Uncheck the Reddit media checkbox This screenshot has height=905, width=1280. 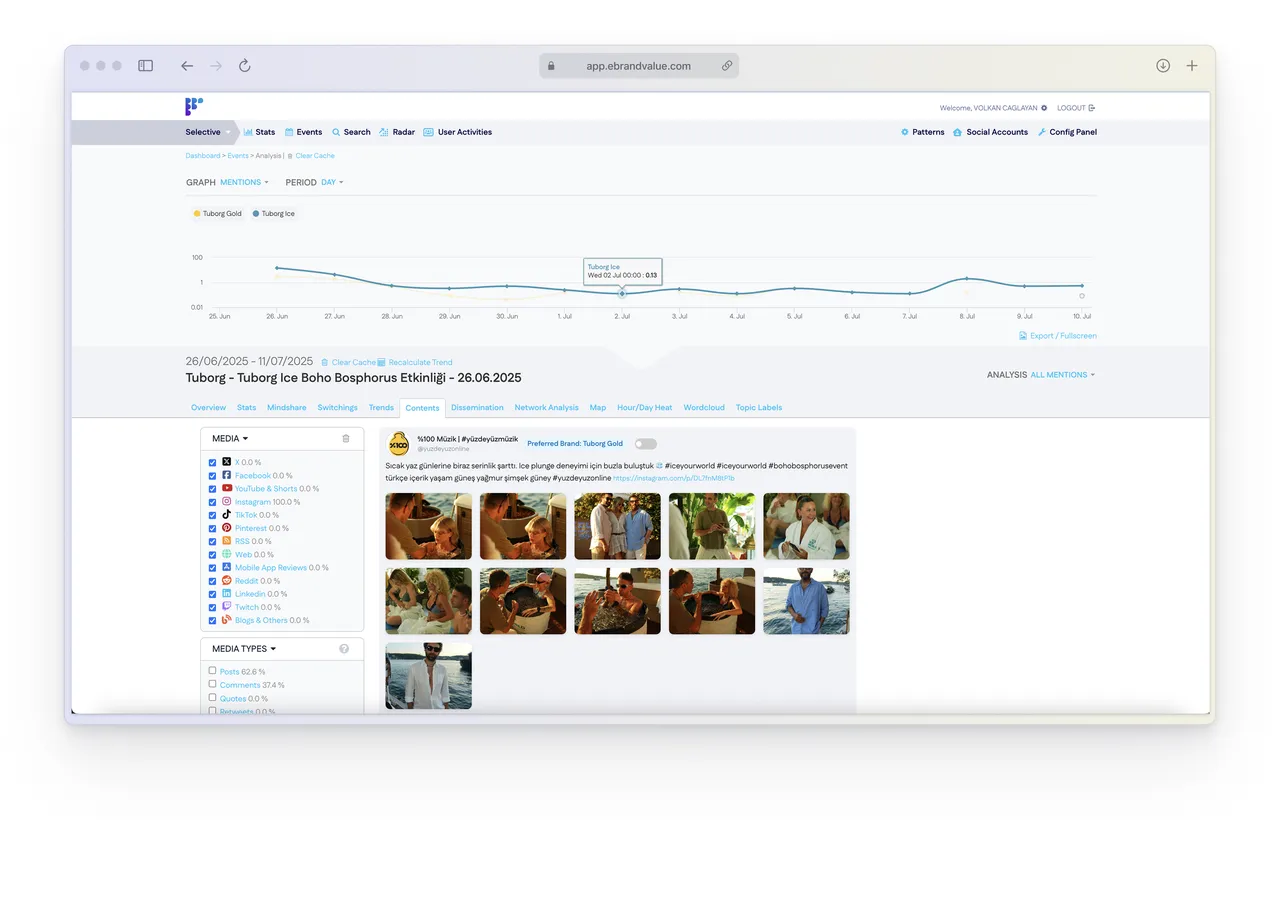click(x=213, y=581)
